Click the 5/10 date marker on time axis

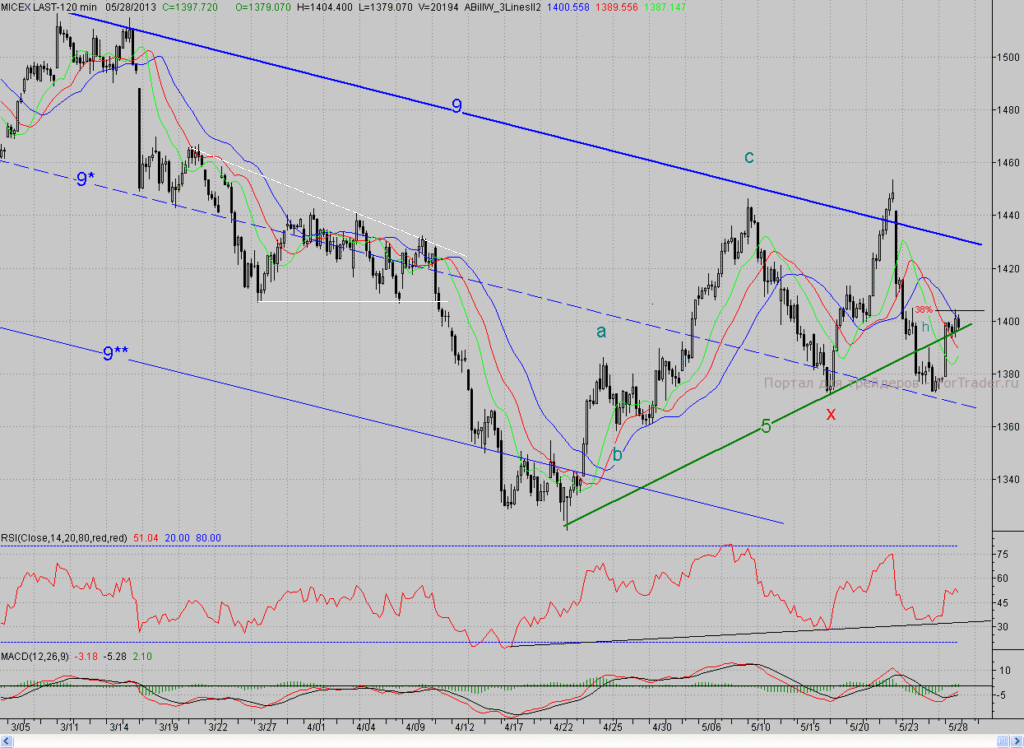pos(761,727)
